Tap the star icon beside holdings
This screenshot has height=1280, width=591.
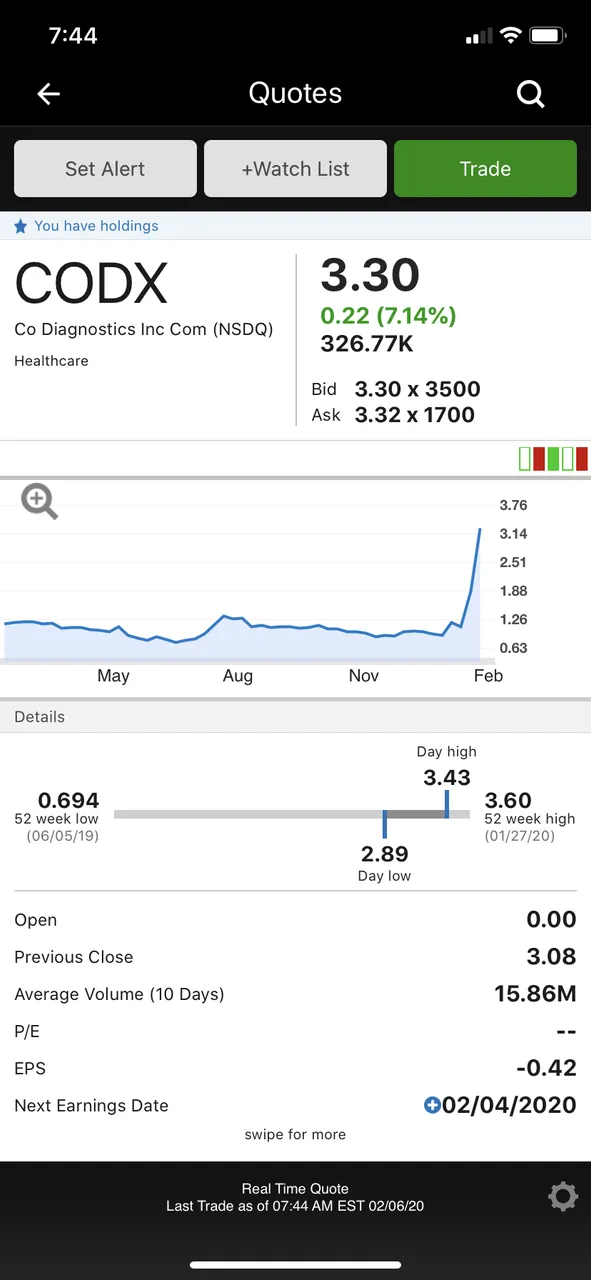pos(21,226)
